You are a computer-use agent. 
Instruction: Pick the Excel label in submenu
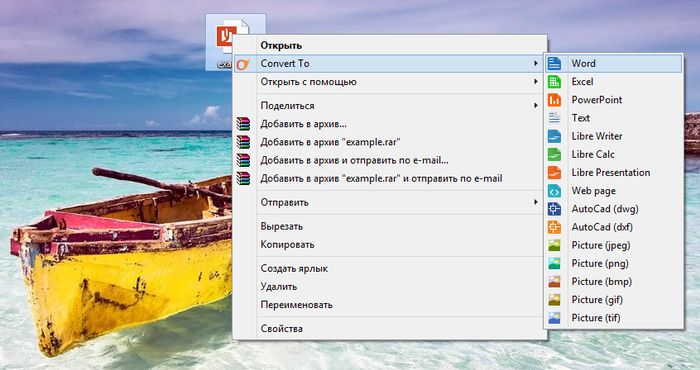[582, 82]
